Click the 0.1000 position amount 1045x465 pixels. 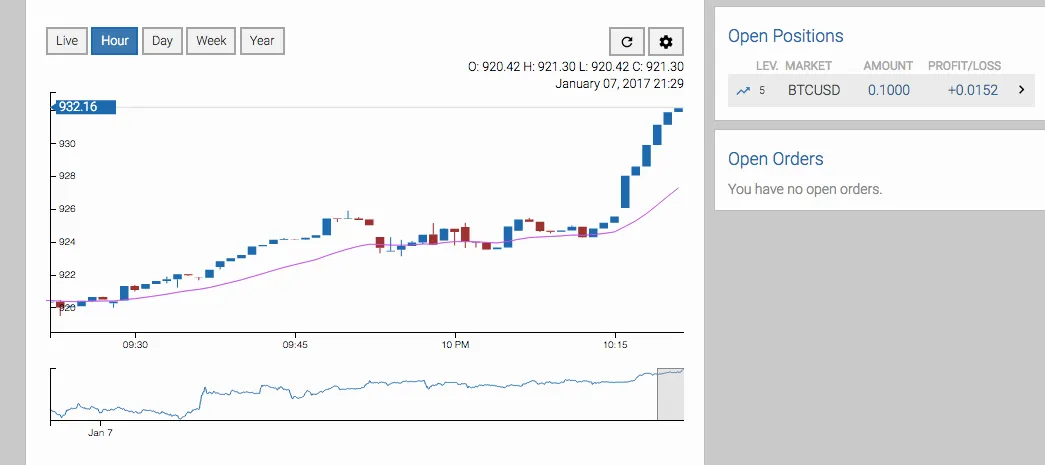[x=888, y=91]
